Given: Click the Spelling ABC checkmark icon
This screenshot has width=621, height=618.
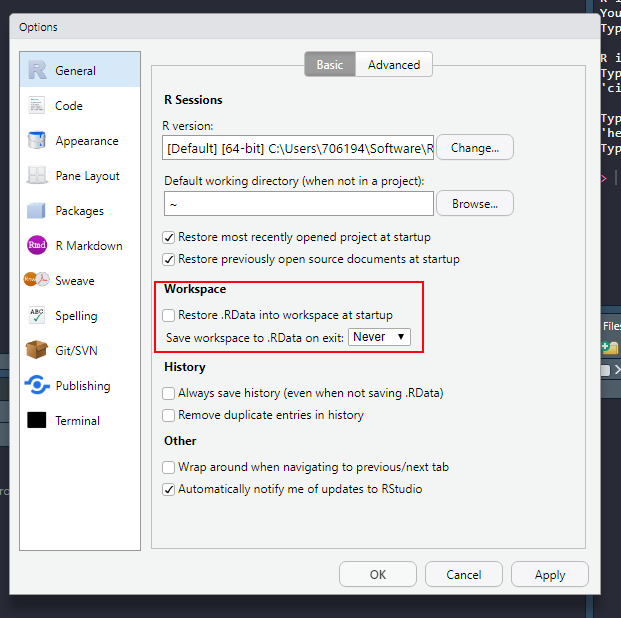Looking at the screenshot, I should point(37,315).
